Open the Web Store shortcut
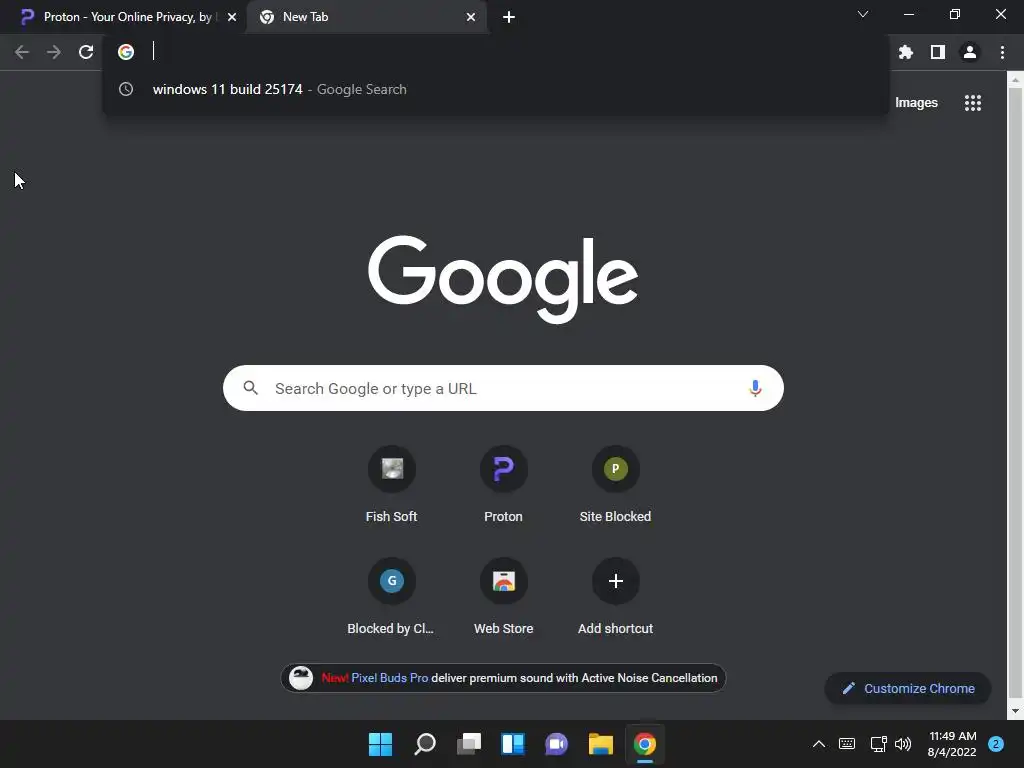The image size is (1024, 768). pyautogui.click(x=504, y=596)
